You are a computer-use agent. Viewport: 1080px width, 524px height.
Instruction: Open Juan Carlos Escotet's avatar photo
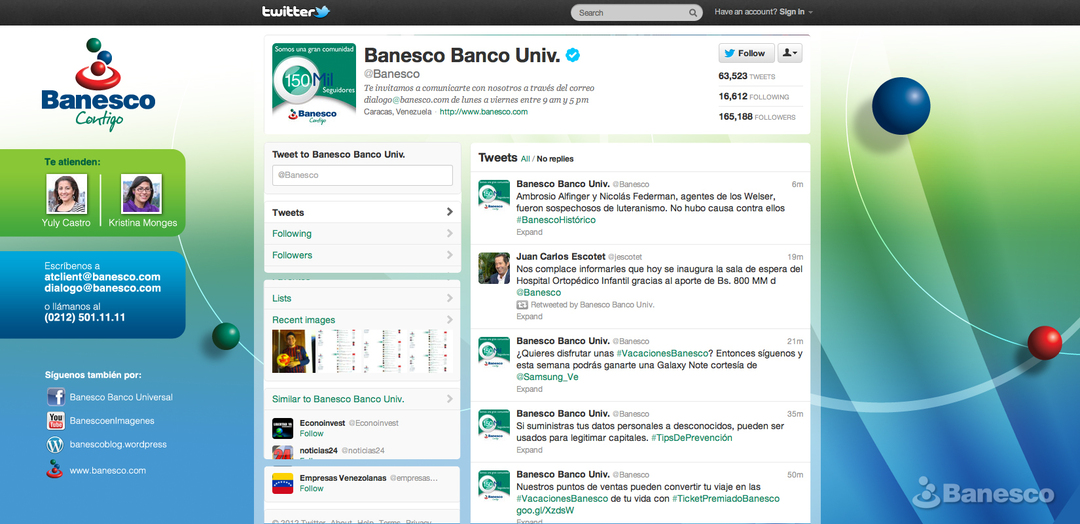pyautogui.click(x=494, y=268)
